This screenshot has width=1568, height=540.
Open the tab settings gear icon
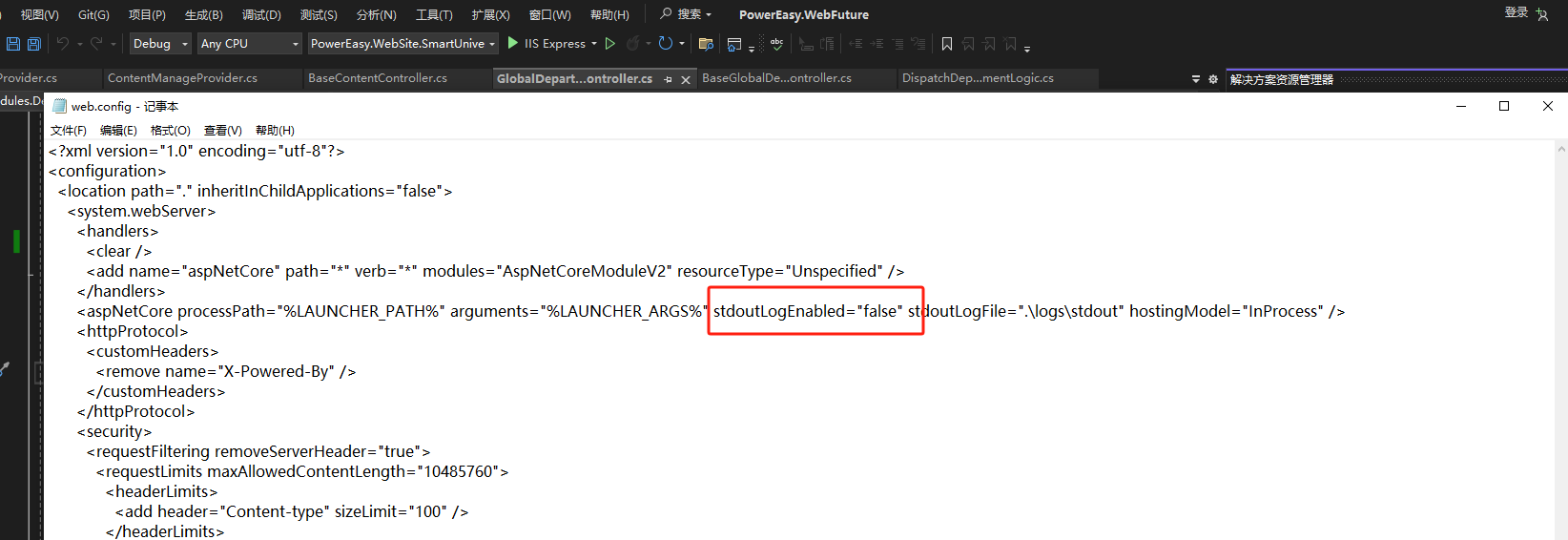coord(1213,79)
